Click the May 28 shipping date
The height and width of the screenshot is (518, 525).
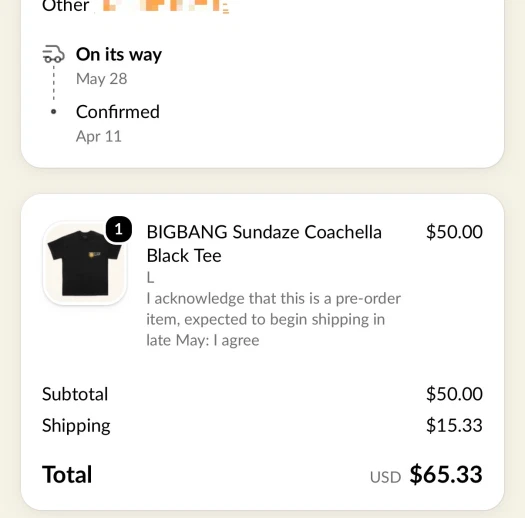pyautogui.click(x=101, y=79)
